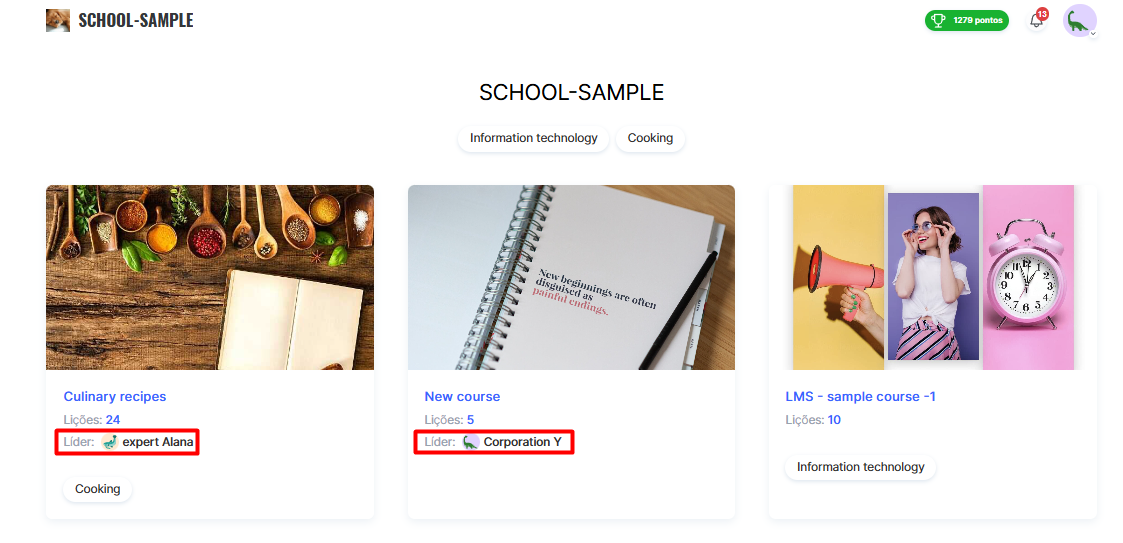1123x543 pixels.
Task: Select the Cooking tag on Culinary recipes card
Action: pos(97,489)
